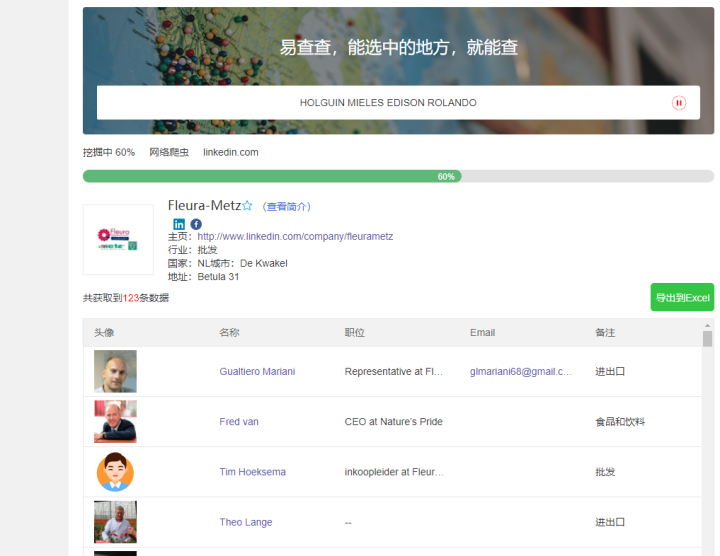Click the 地址: Betula 31 line
The image size is (720, 556).
click(x=203, y=277)
